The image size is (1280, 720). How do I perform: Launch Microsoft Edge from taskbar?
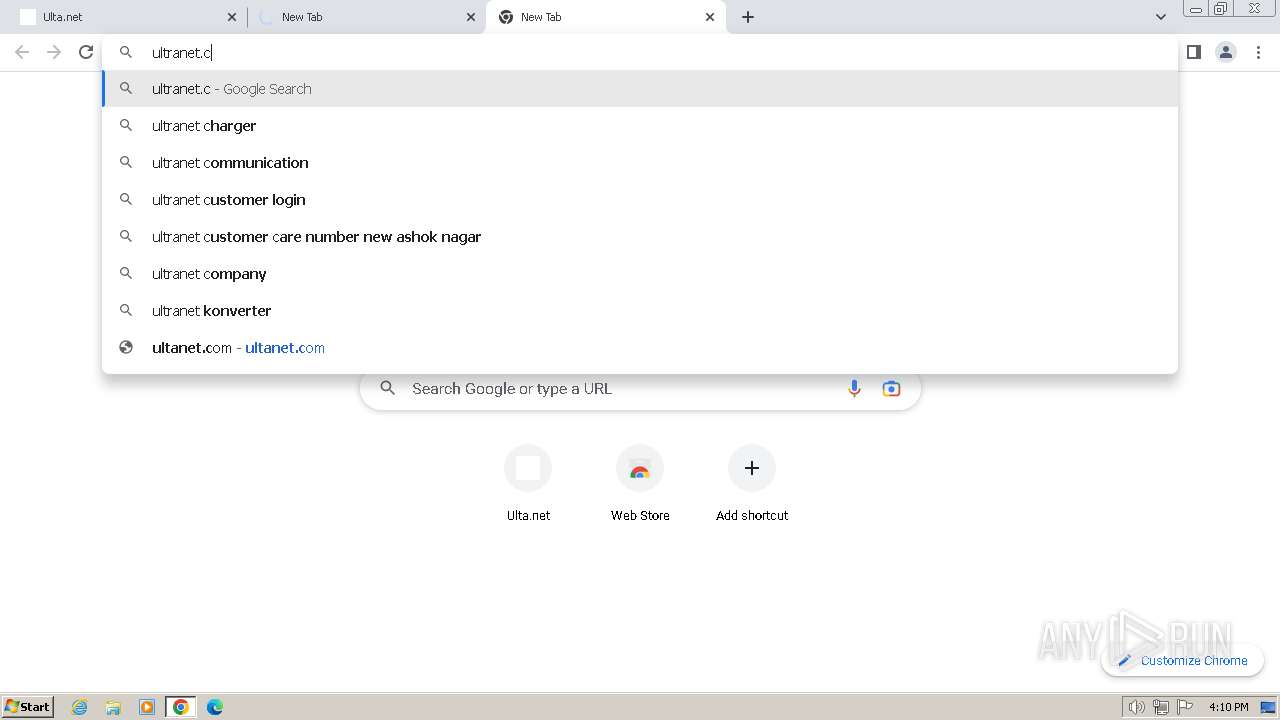(x=215, y=707)
